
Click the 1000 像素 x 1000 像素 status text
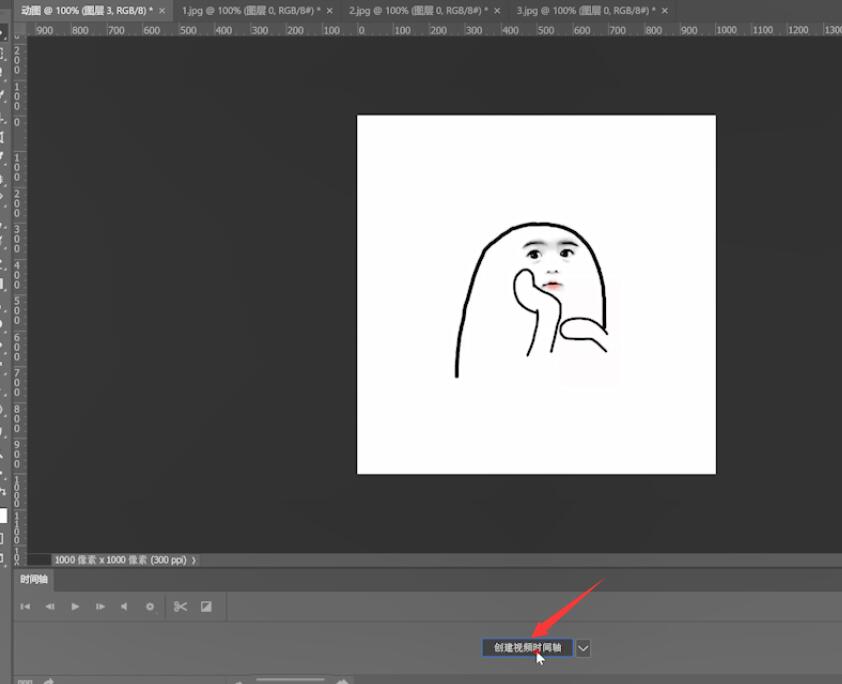[x=120, y=560]
